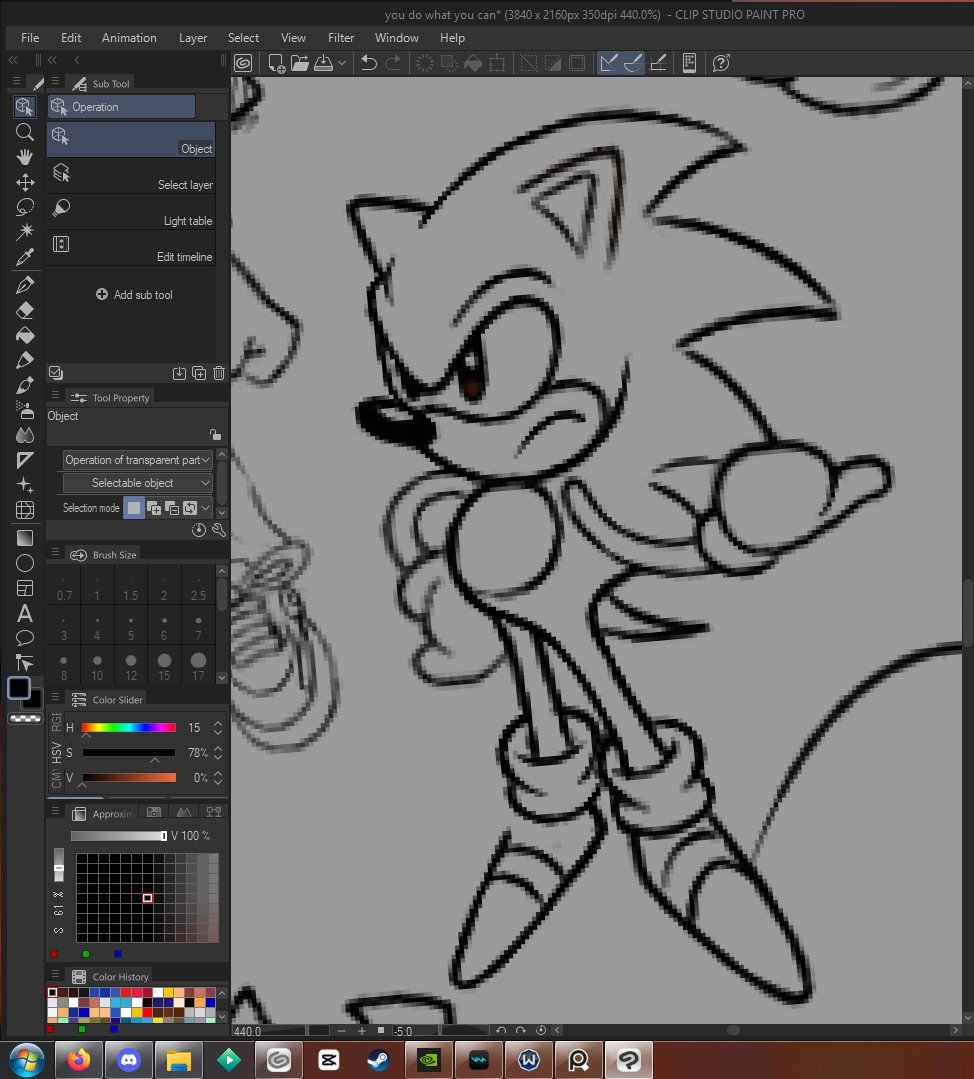Viewport: 974px width, 1079px height.
Task: Open the Layer menu
Action: pyautogui.click(x=193, y=38)
